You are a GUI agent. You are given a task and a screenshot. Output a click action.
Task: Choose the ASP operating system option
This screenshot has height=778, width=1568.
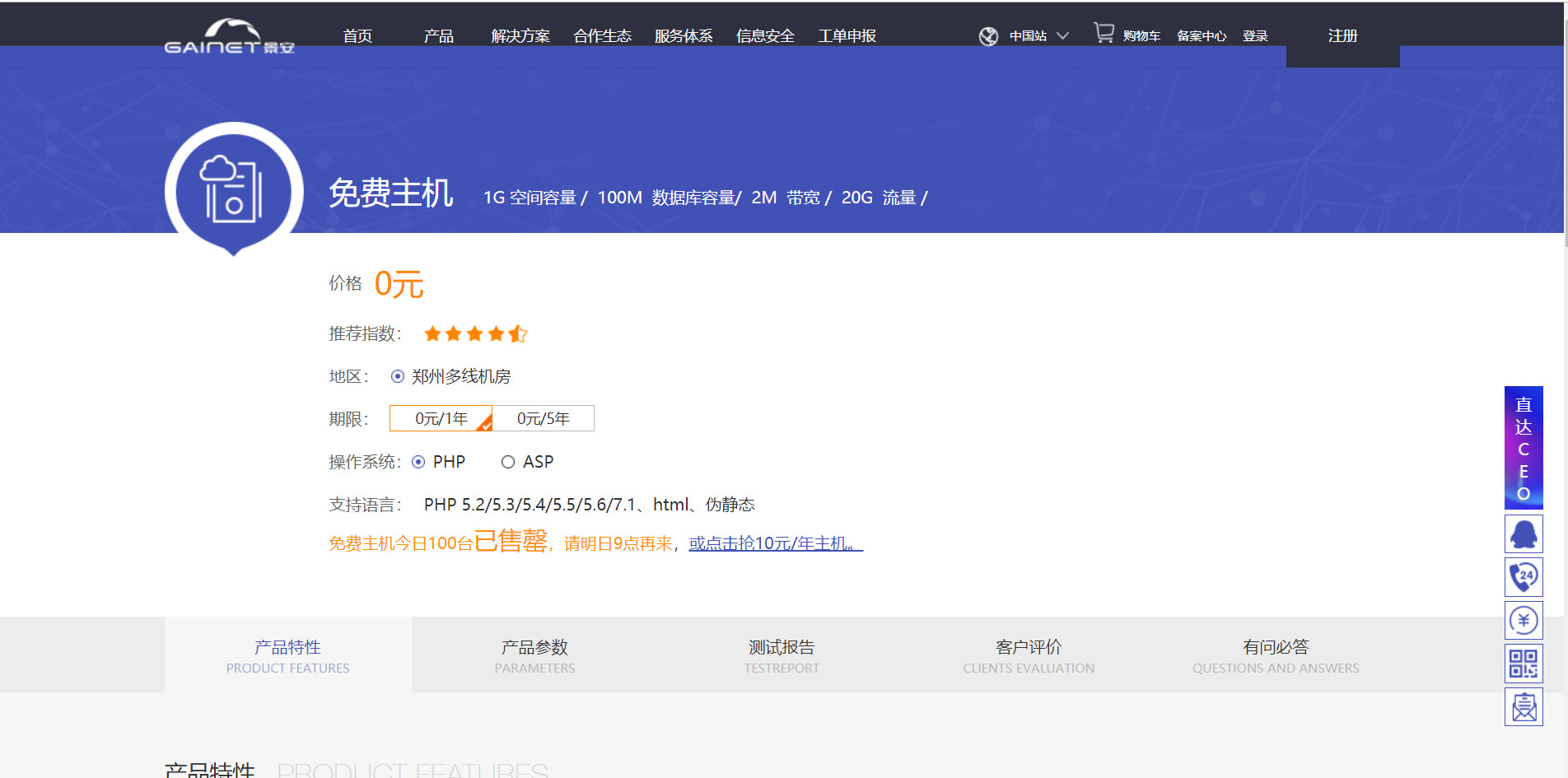[508, 462]
